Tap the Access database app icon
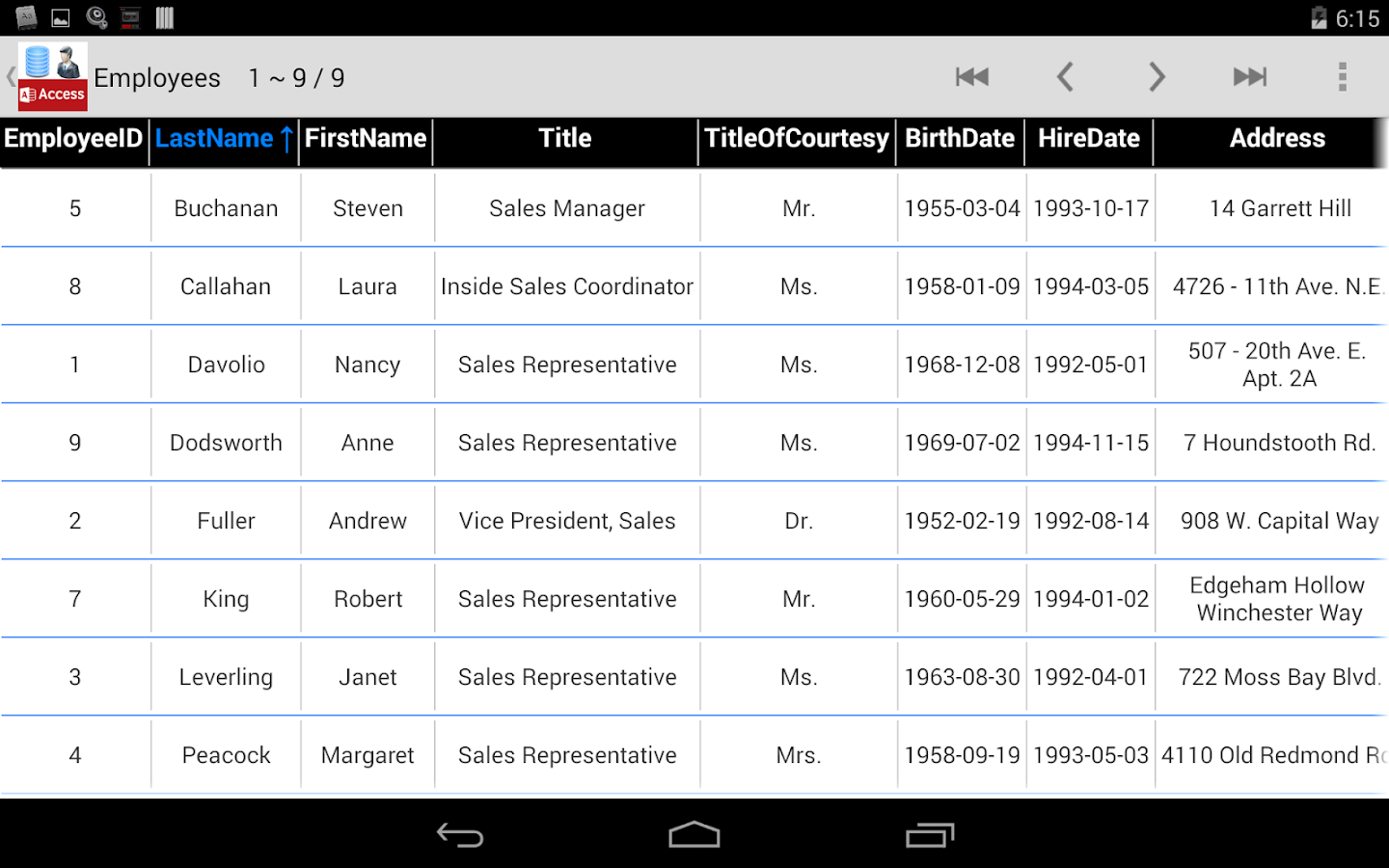 pyautogui.click(x=52, y=75)
